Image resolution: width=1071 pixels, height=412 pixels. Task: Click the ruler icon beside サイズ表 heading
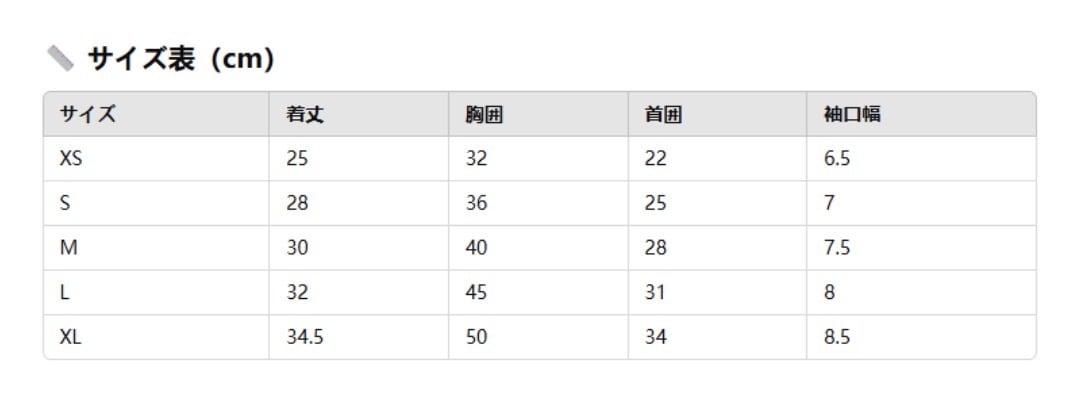tap(61, 59)
